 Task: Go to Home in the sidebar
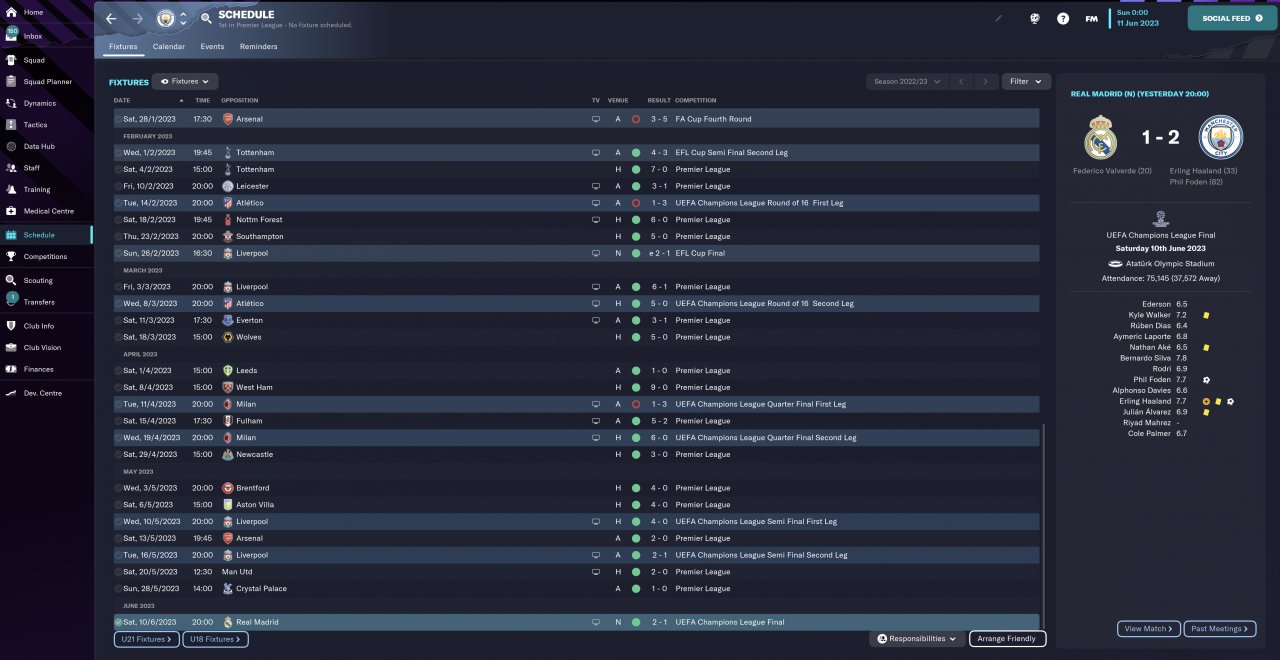[33, 12]
